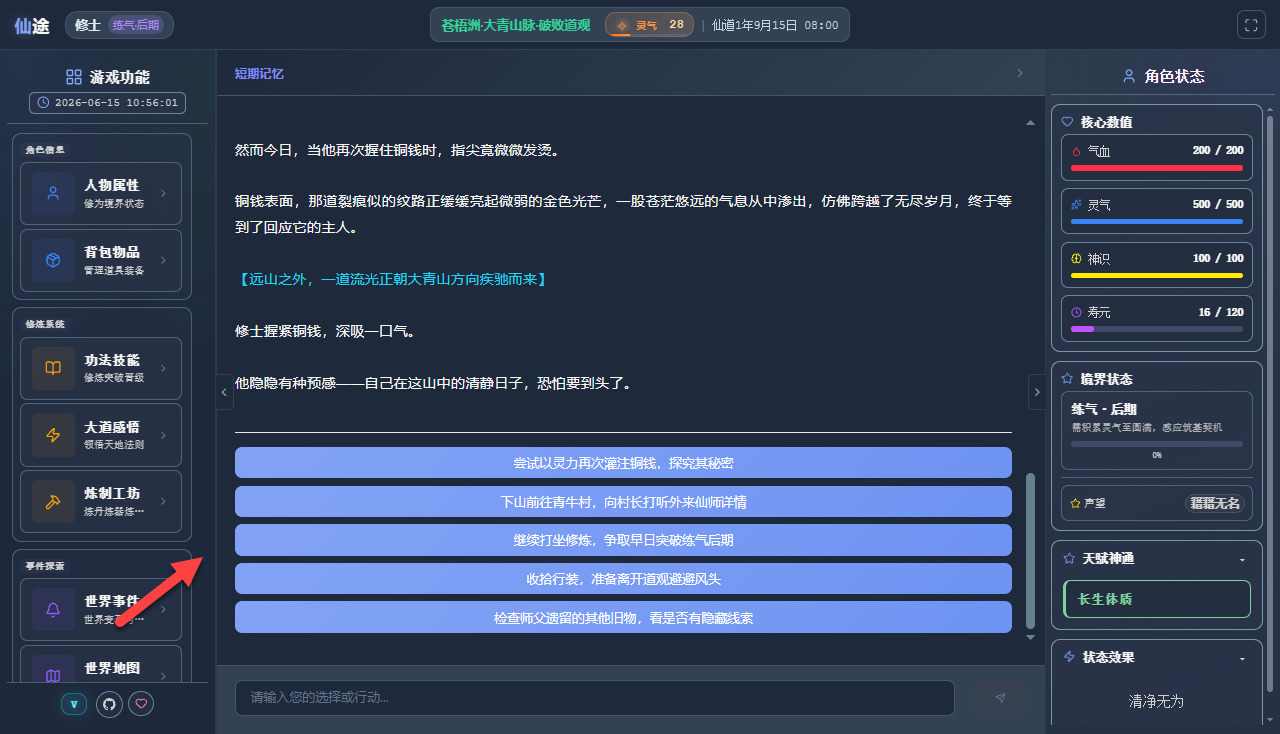This screenshot has height=734, width=1280.
Task: Click the 灵气 diamond icon in header
Action: click(622, 25)
